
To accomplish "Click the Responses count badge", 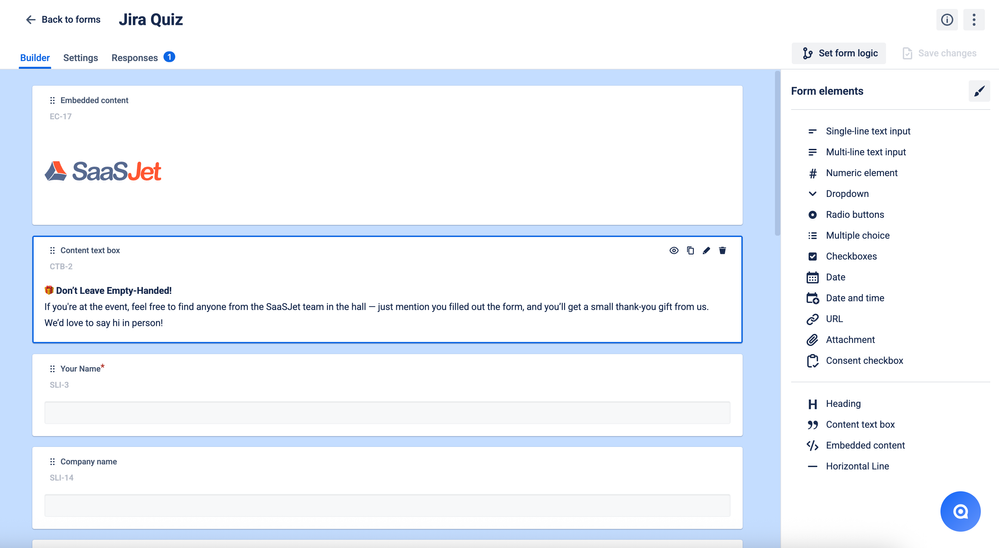I will click(x=169, y=57).
